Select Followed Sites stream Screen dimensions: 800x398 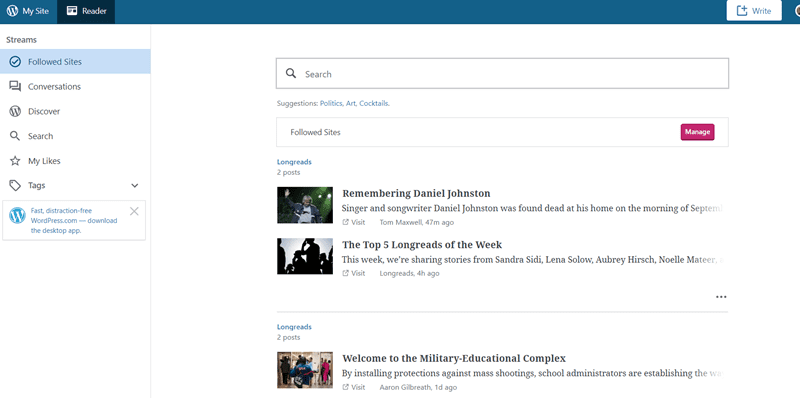click(75, 62)
